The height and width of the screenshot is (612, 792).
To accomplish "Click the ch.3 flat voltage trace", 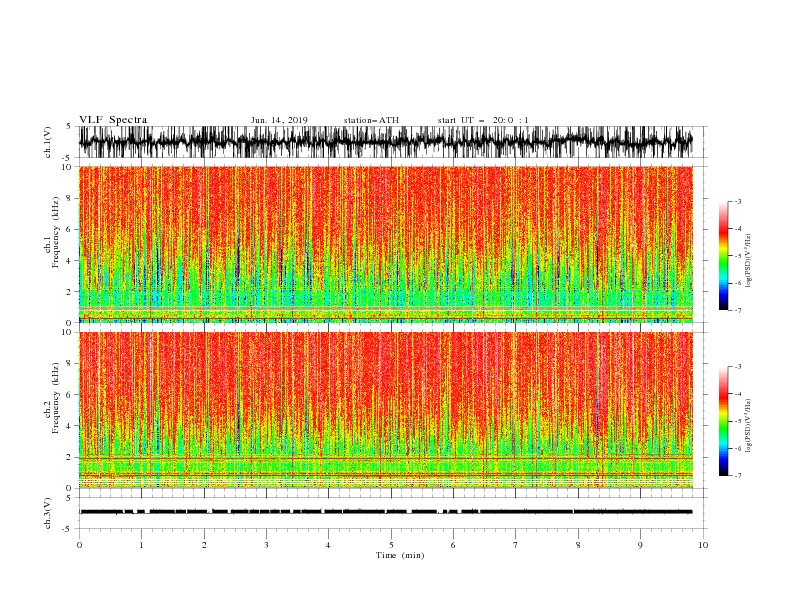I will tap(386, 512).
